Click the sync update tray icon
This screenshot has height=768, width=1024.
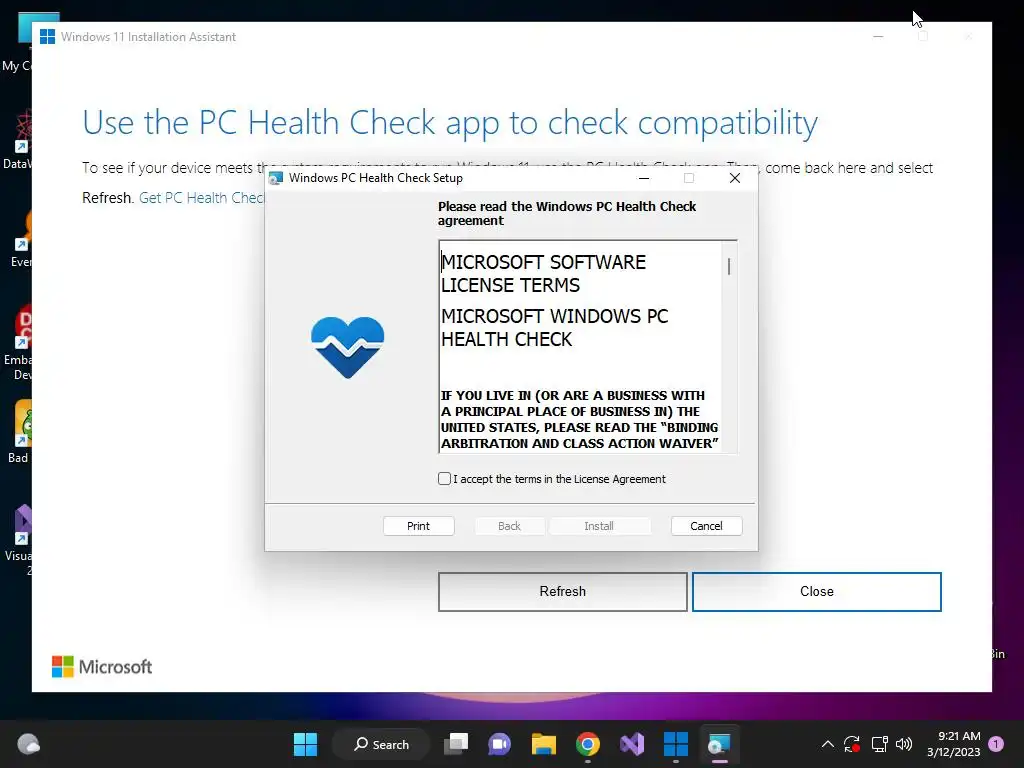[852, 744]
